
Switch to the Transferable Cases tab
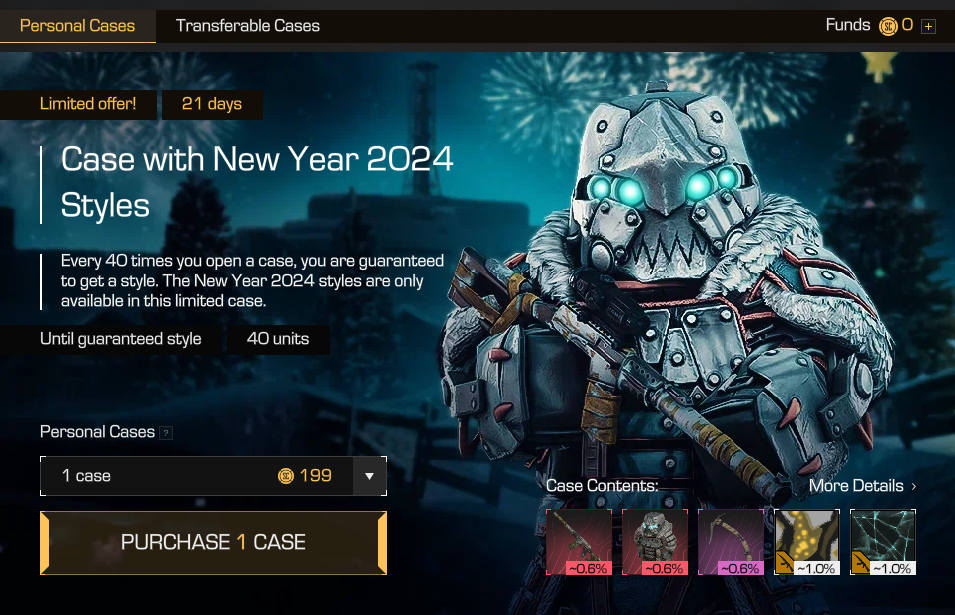point(247,26)
